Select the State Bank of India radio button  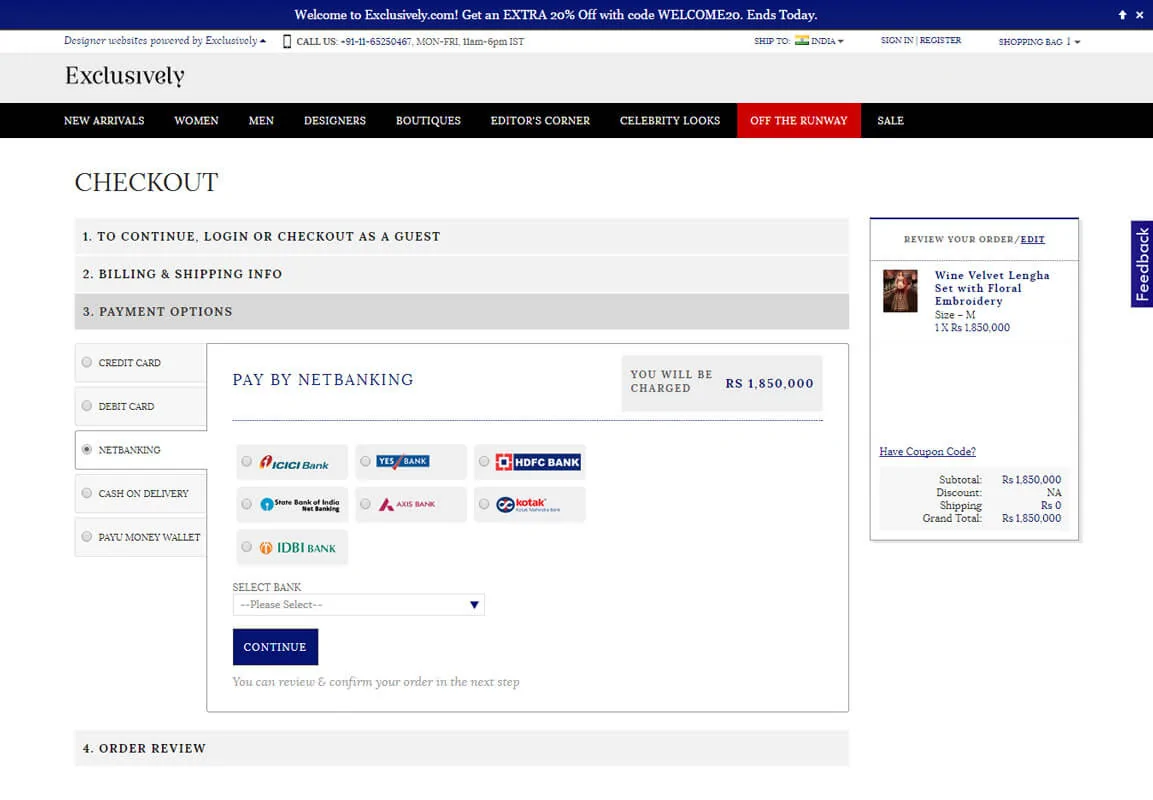pos(246,504)
